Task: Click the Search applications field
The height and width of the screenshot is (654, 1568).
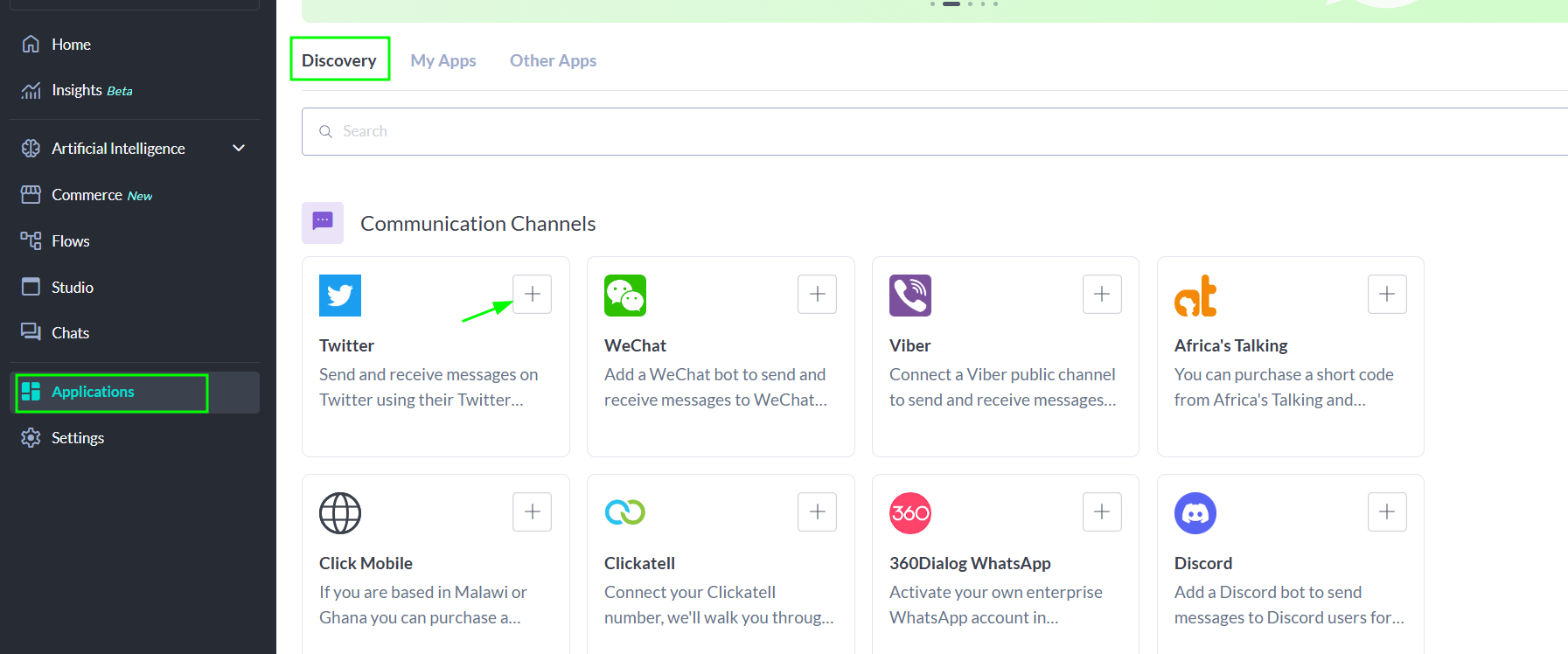Action: [875, 131]
